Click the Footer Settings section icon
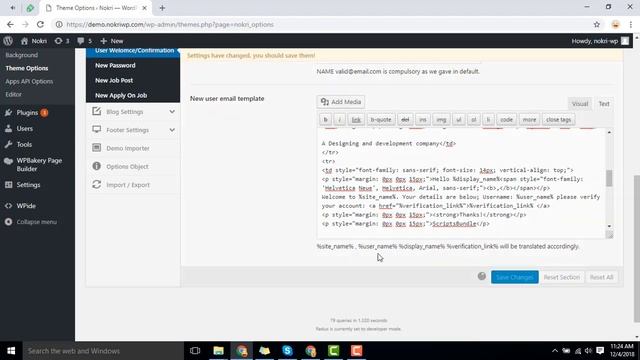Image resolution: width=640 pixels, height=360 pixels. coord(96,130)
